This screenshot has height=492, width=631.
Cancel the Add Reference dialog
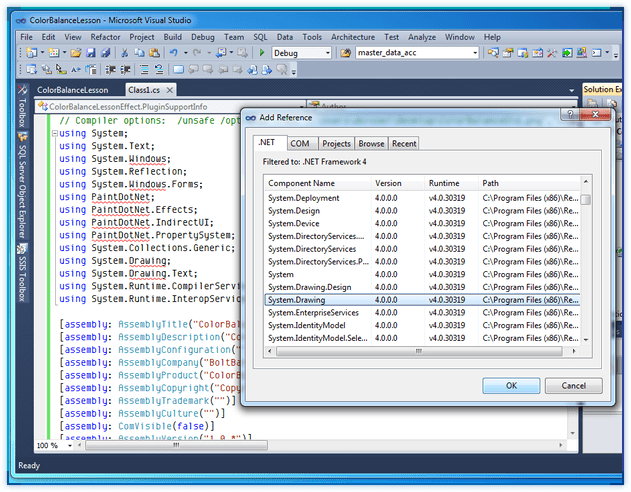(x=573, y=385)
